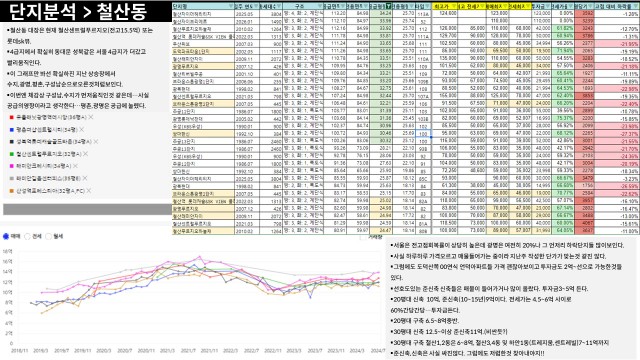This screenshot has height=360, width=640.
Task: Open the 구조 column filter dropdown
Action: 321,6
